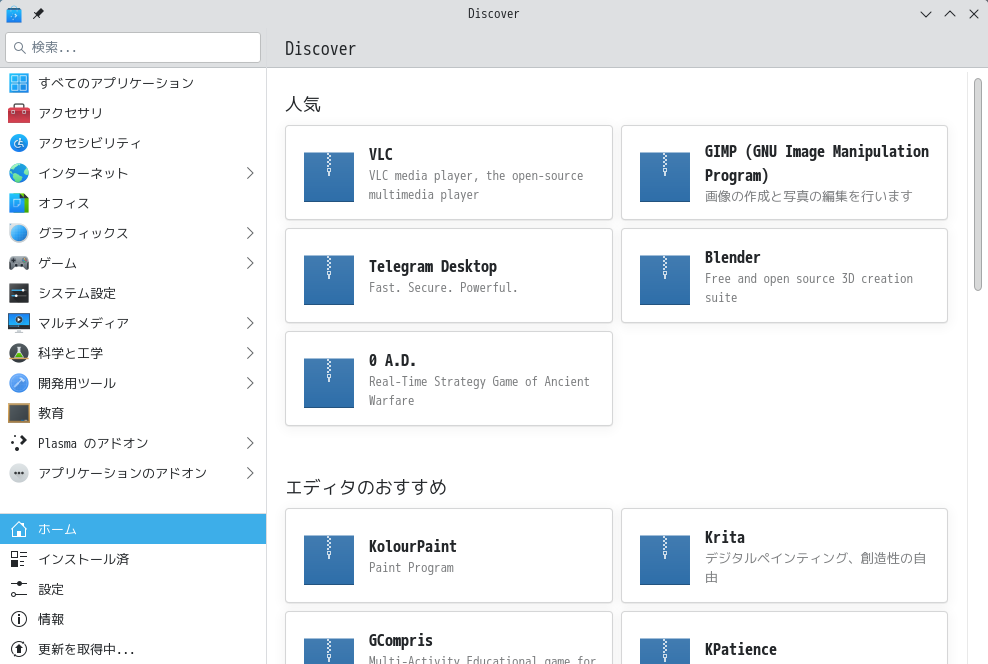Click the chalkboard 教育 icon

pos(19,413)
